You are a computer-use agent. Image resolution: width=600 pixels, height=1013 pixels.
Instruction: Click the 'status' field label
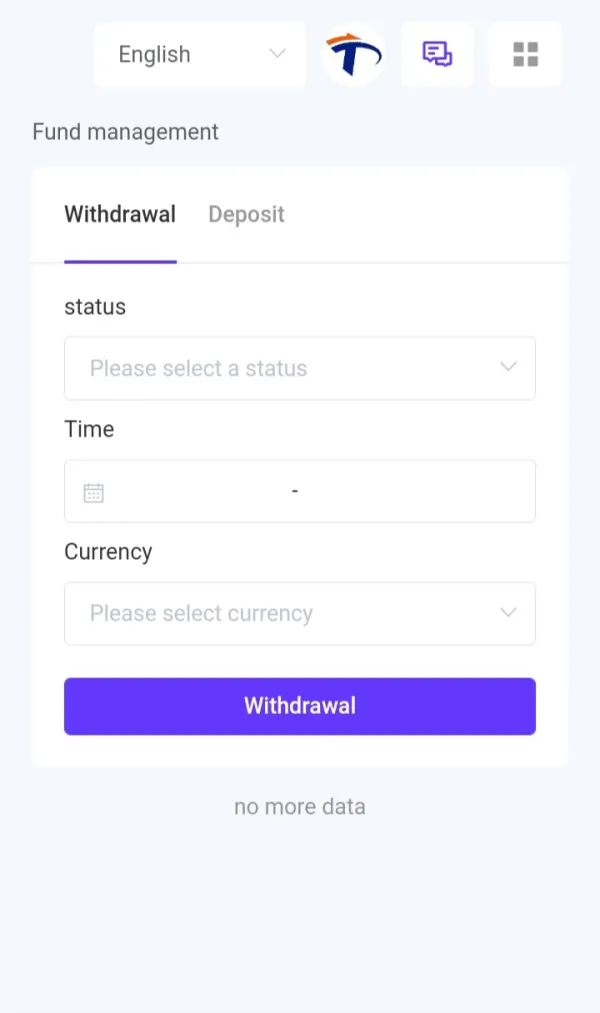[95, 307]
